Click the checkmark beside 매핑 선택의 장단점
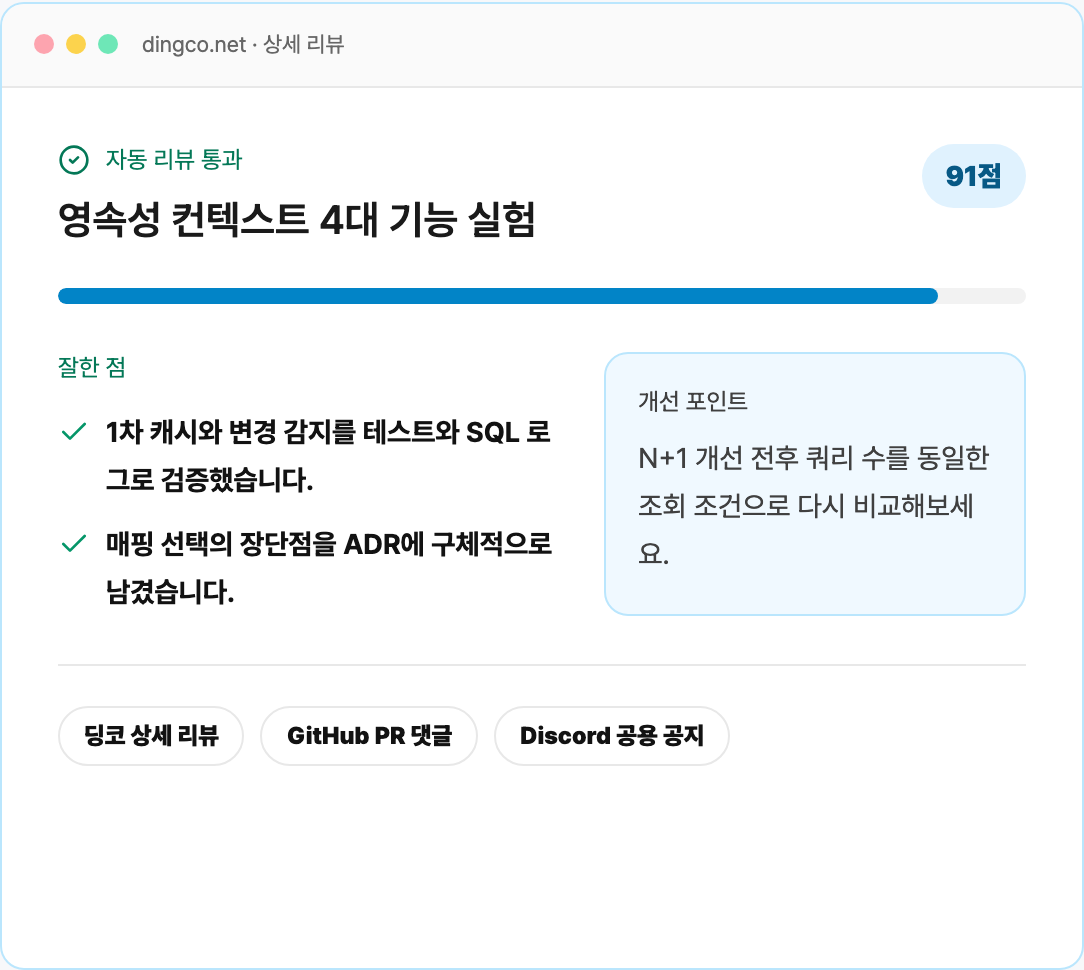The image size is (1084, 970). click(x=74, y=543)
